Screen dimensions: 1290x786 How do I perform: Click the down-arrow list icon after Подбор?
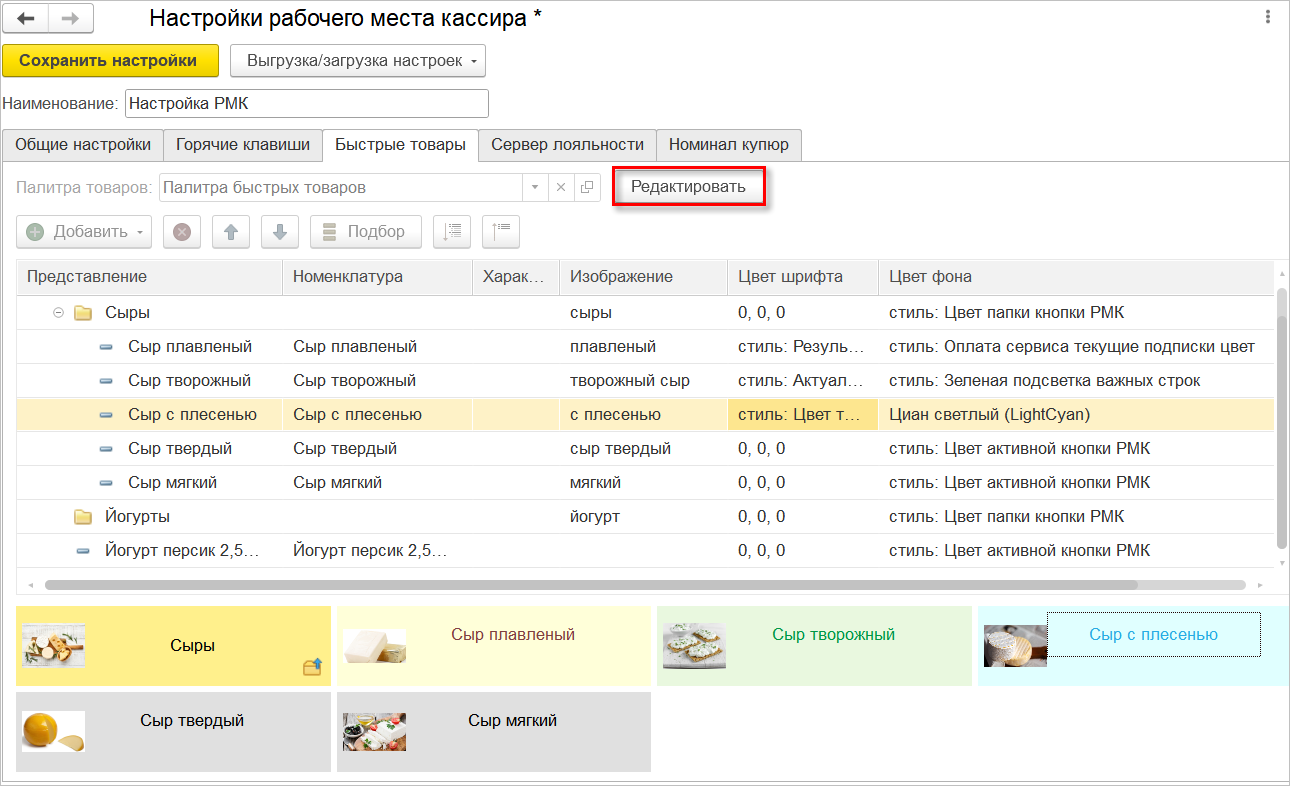[452, 232]
